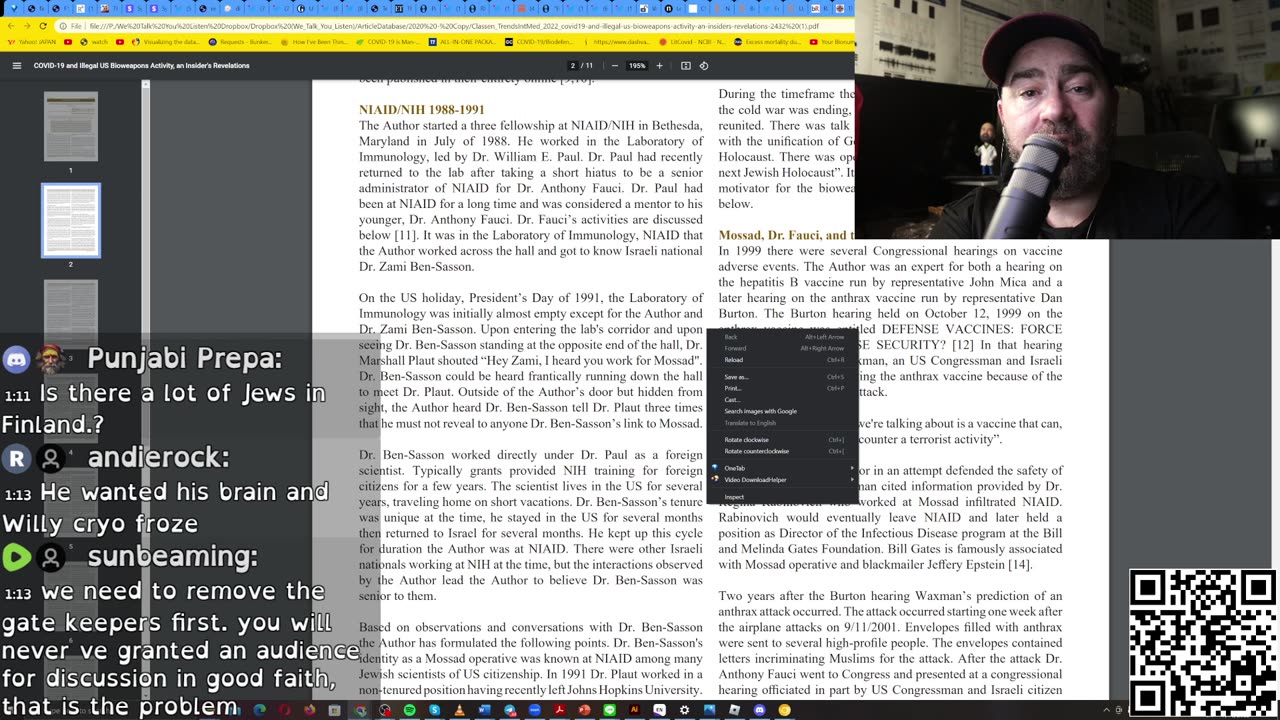Viewport: 1280px width, 720px height.
Task: Open Settings gear from the taskbar
Action: 685,710
